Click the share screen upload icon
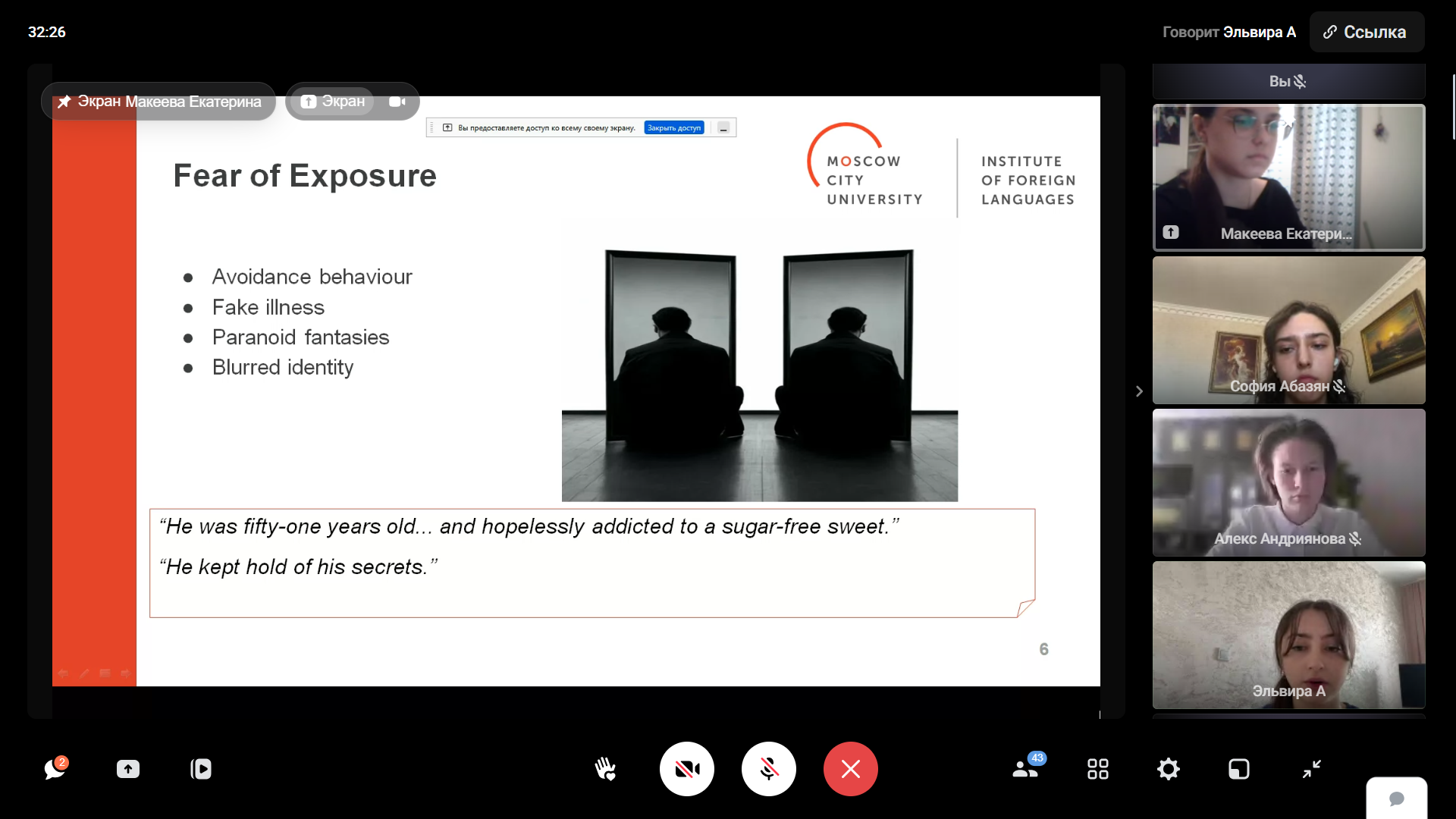Screen dimensions: 1456x819 tap(128, 769)
